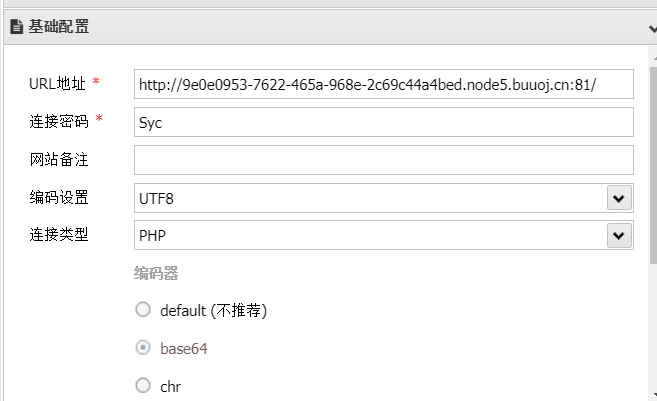Select the base64 encoder radio button
Screen dimensions: 657x401
(143, 347)
